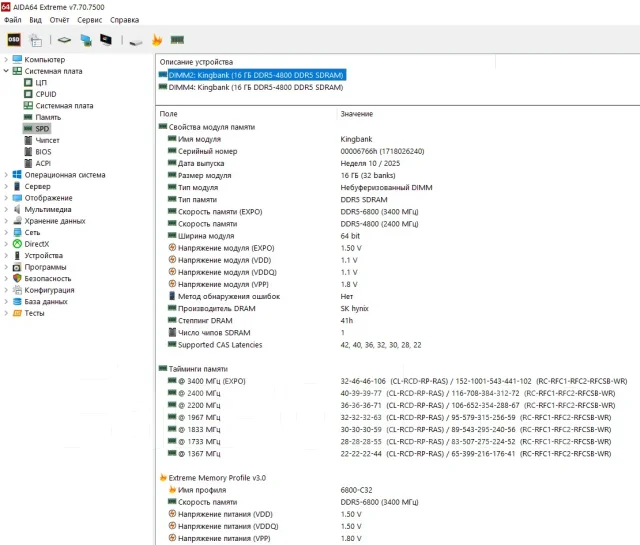Expand the Сервер tree node

[x=6, y=186]
